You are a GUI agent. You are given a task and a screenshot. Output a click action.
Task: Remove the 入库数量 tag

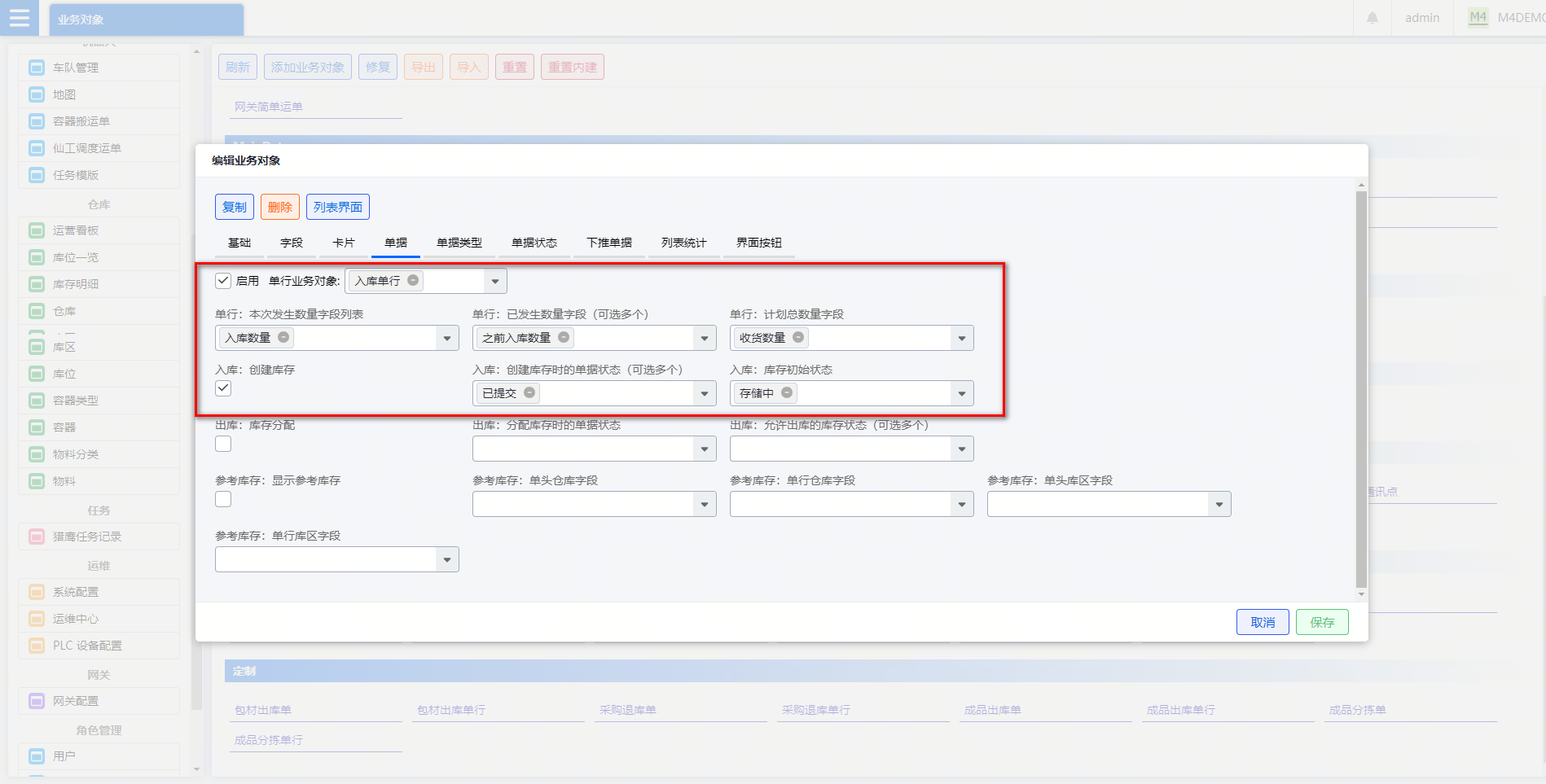click(283, 337)
